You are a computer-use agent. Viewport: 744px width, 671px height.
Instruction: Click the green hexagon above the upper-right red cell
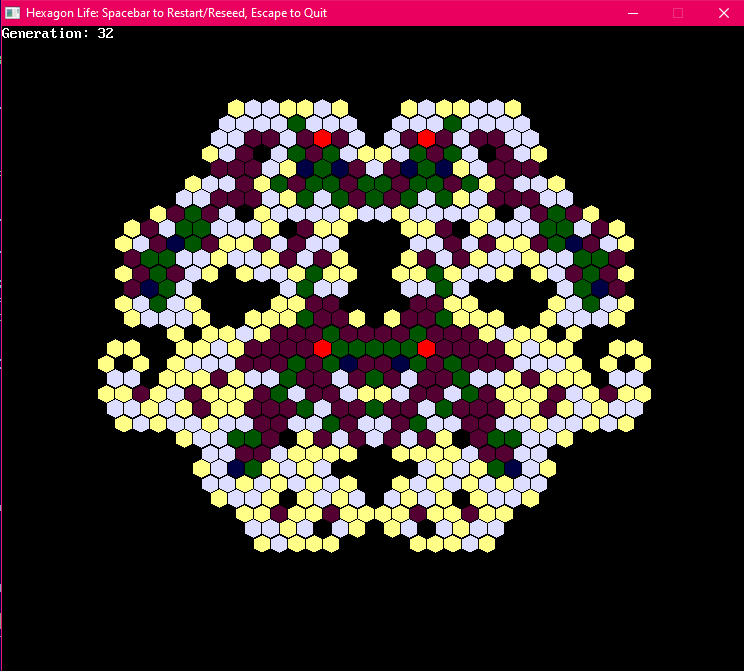pyautogui.click(x=452, y=123)
